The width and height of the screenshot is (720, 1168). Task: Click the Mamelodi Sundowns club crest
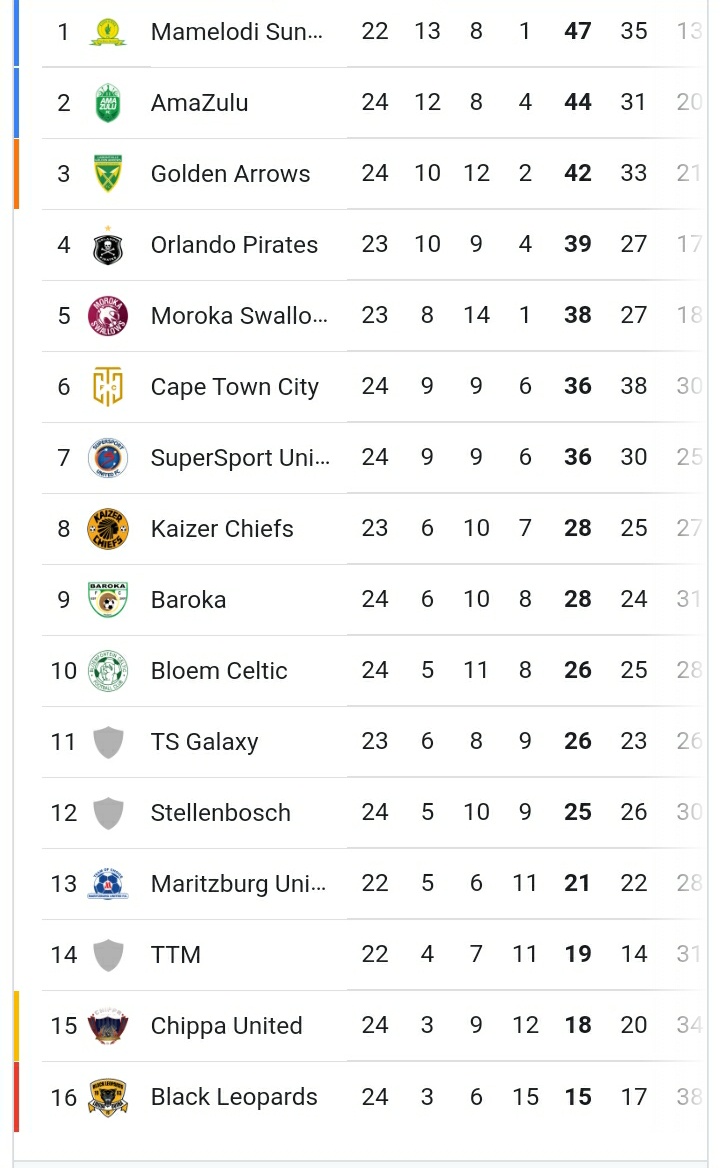(108, 32)
